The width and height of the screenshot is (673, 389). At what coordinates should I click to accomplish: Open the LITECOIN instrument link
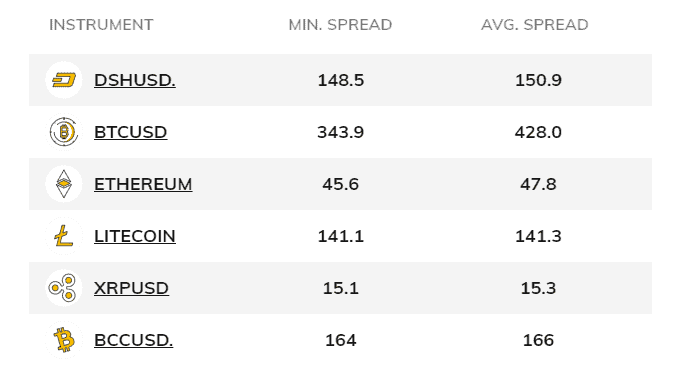(135, 237)
